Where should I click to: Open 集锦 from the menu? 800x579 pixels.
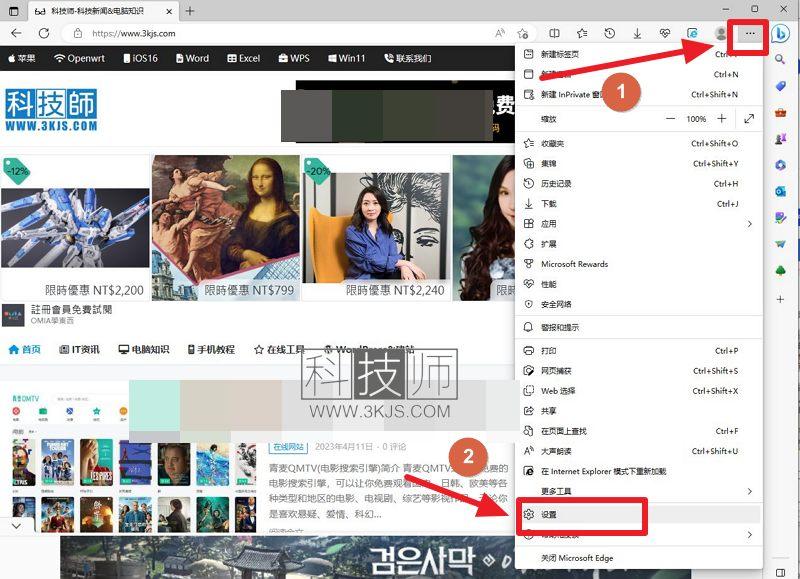pos(638,164)
